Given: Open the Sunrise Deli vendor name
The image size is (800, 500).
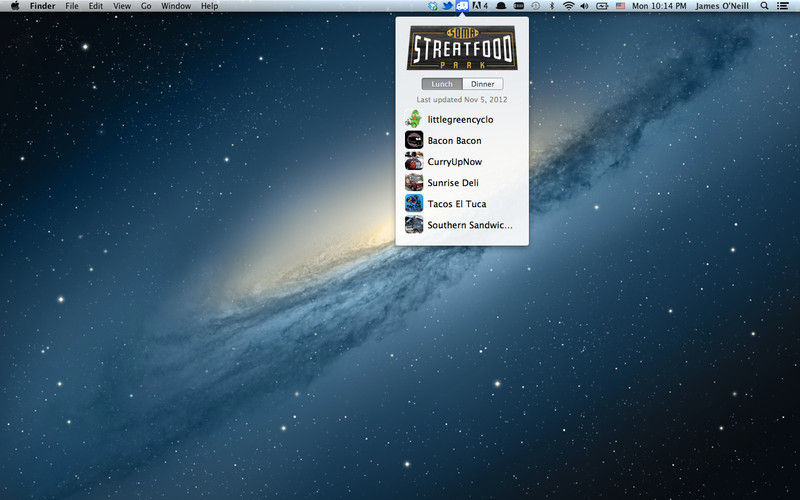Looking at the screenshot, I should (x=453, y=183).
